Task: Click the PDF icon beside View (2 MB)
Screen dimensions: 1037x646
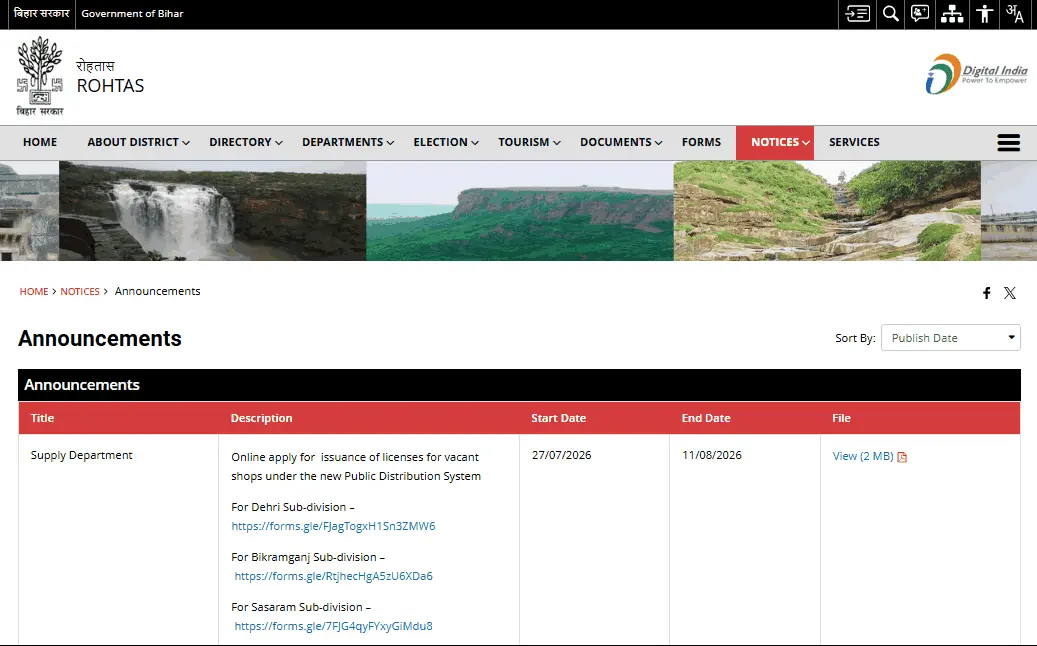Action: pos(902,457)
